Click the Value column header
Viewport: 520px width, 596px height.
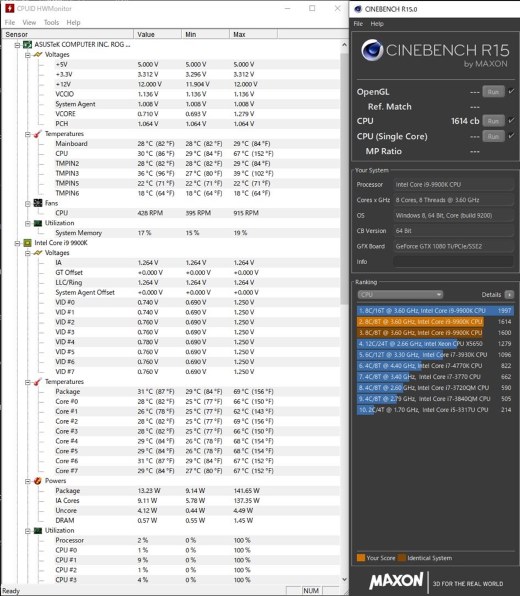(x=157, y=34)
